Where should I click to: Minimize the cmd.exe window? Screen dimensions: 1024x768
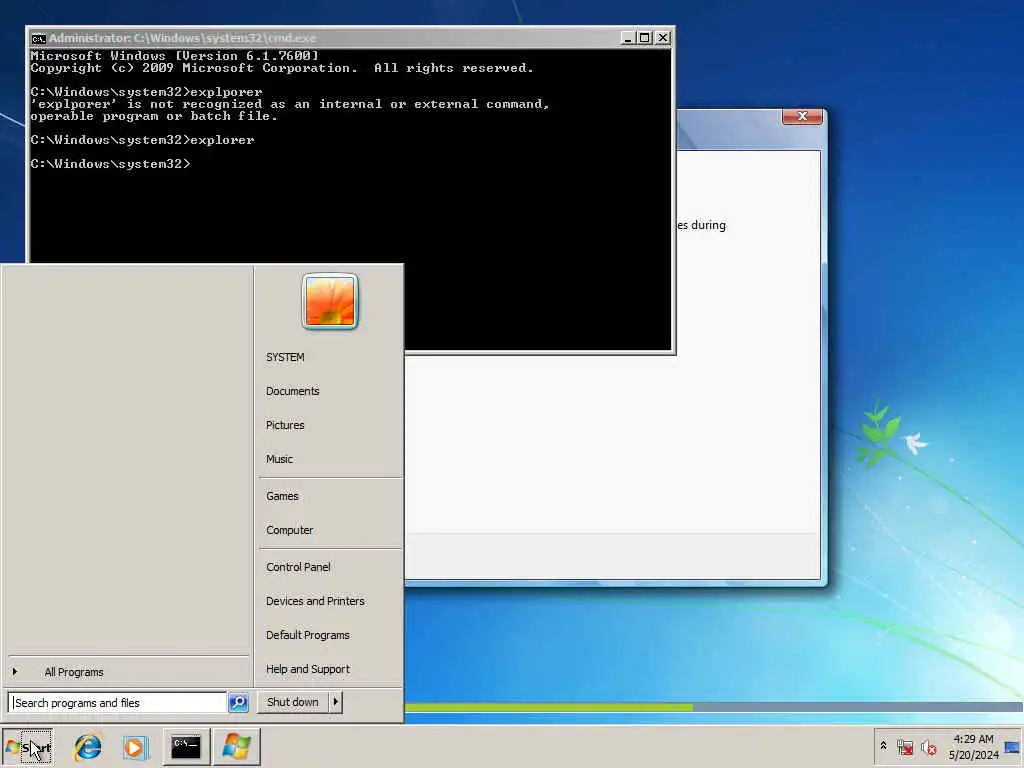coord(628,38)
